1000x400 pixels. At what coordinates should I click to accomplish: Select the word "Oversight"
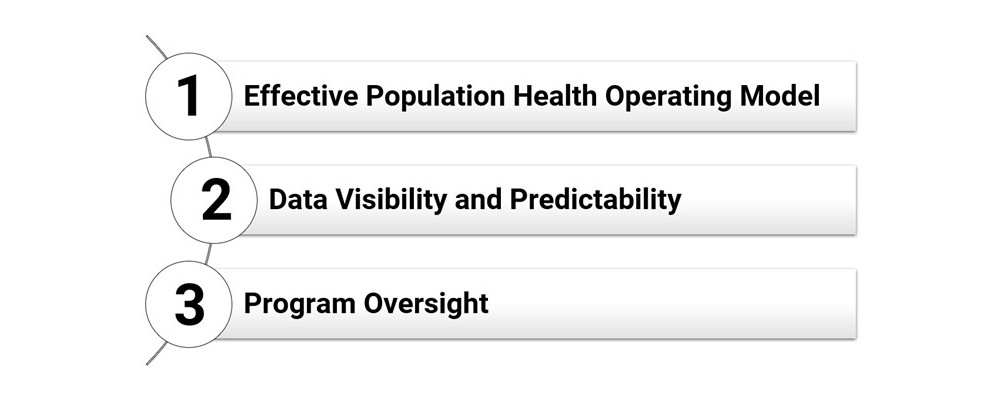[426, 304]
